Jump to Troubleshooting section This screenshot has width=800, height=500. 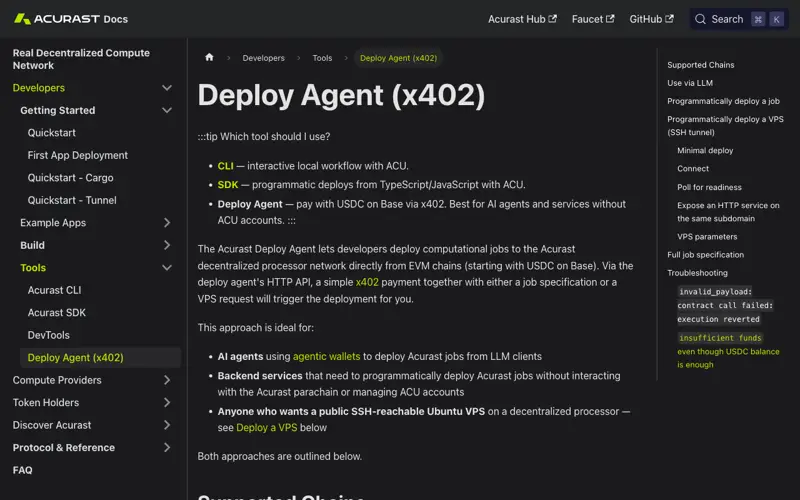(x=697, y=273)
